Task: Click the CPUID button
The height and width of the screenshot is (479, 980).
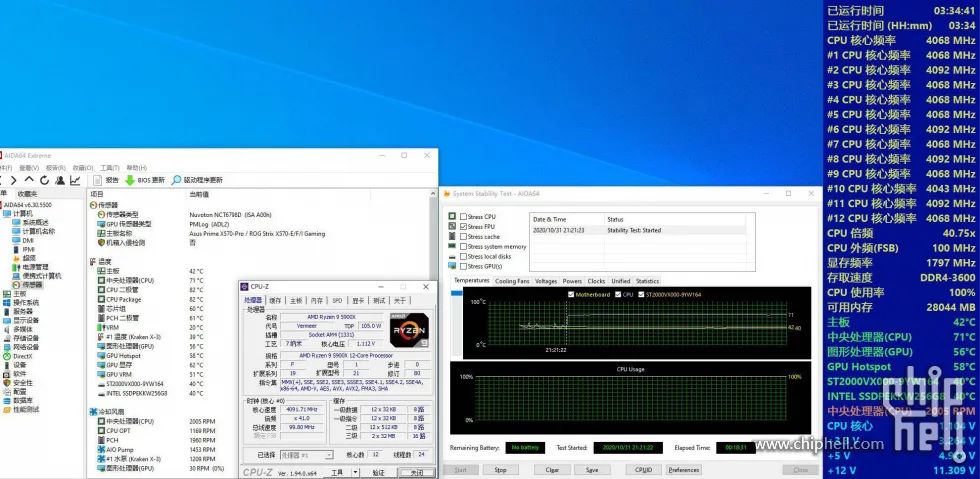Action: click(643, 470)
